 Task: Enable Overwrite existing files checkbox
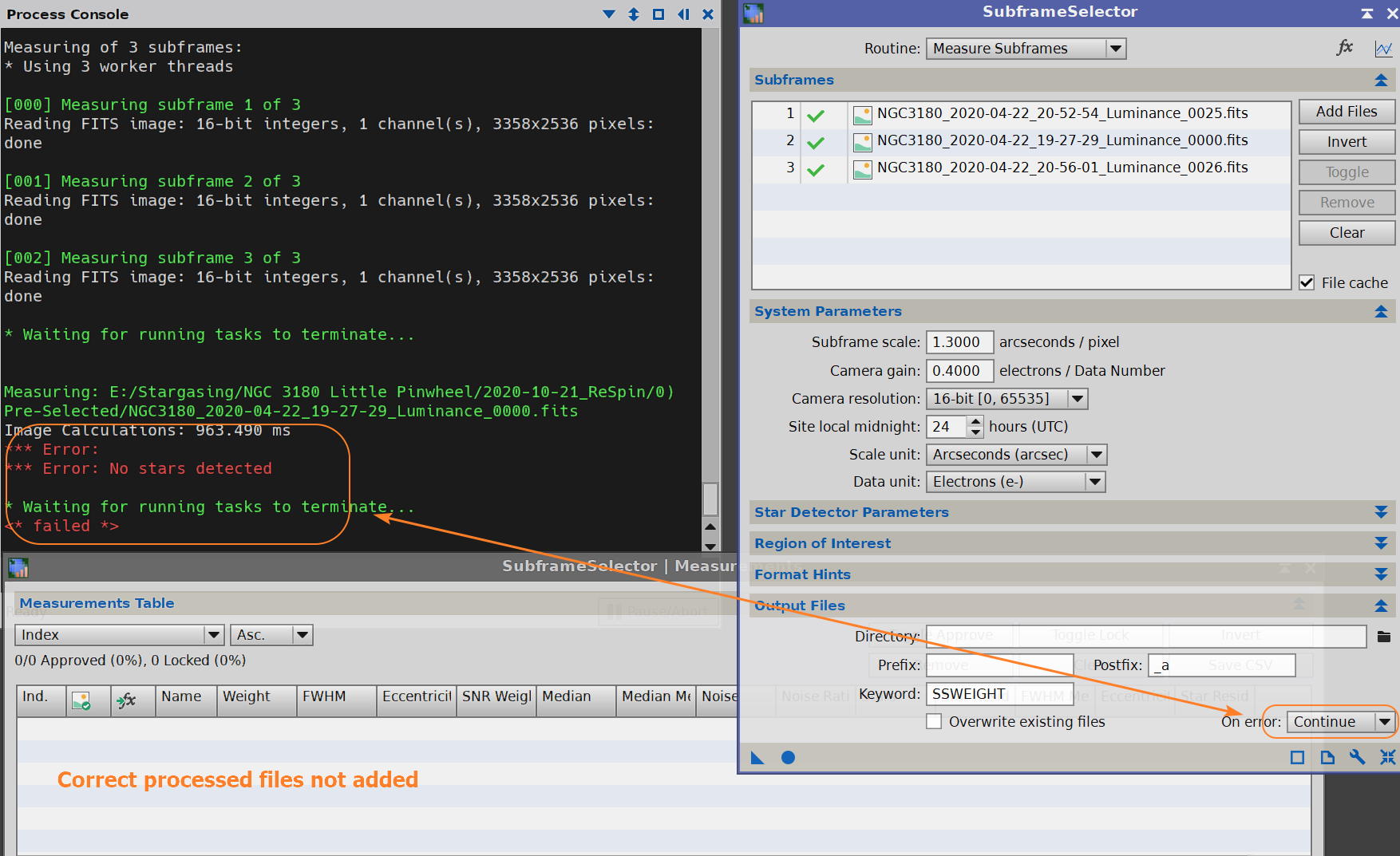pyautogui.click(x=934, y=721)
